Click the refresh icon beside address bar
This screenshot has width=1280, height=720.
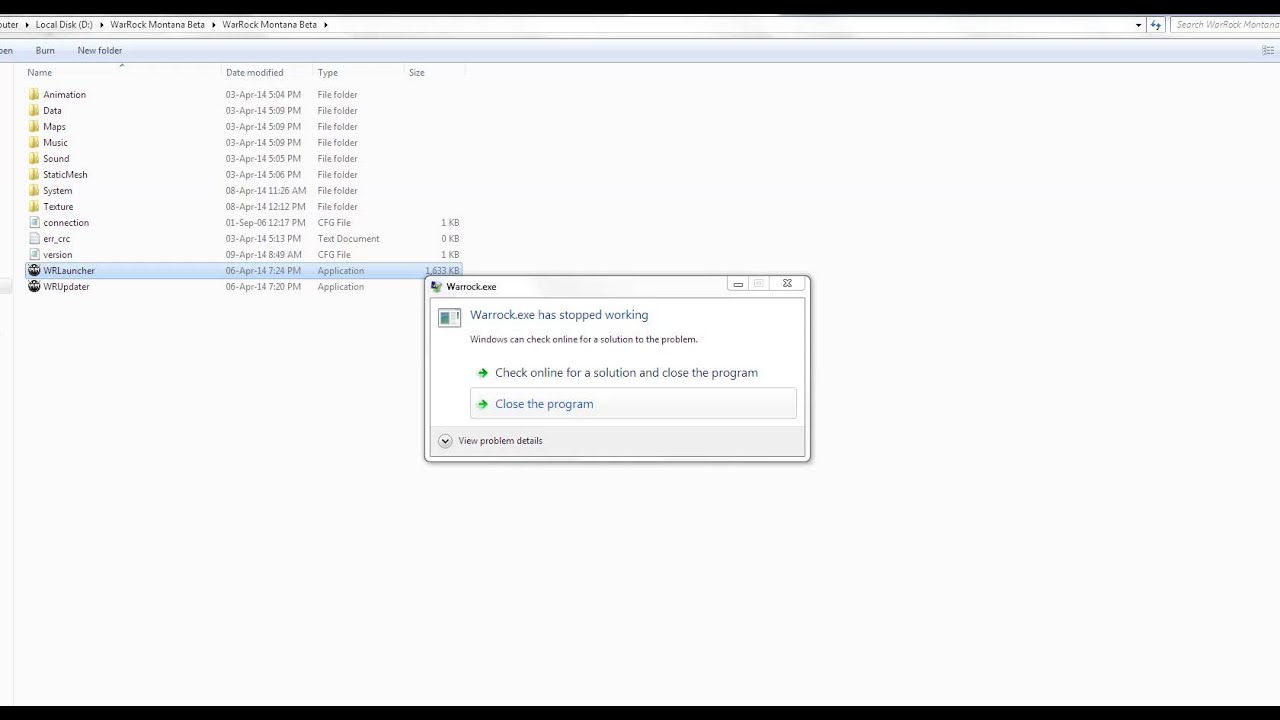click(x=1156, y=24)
